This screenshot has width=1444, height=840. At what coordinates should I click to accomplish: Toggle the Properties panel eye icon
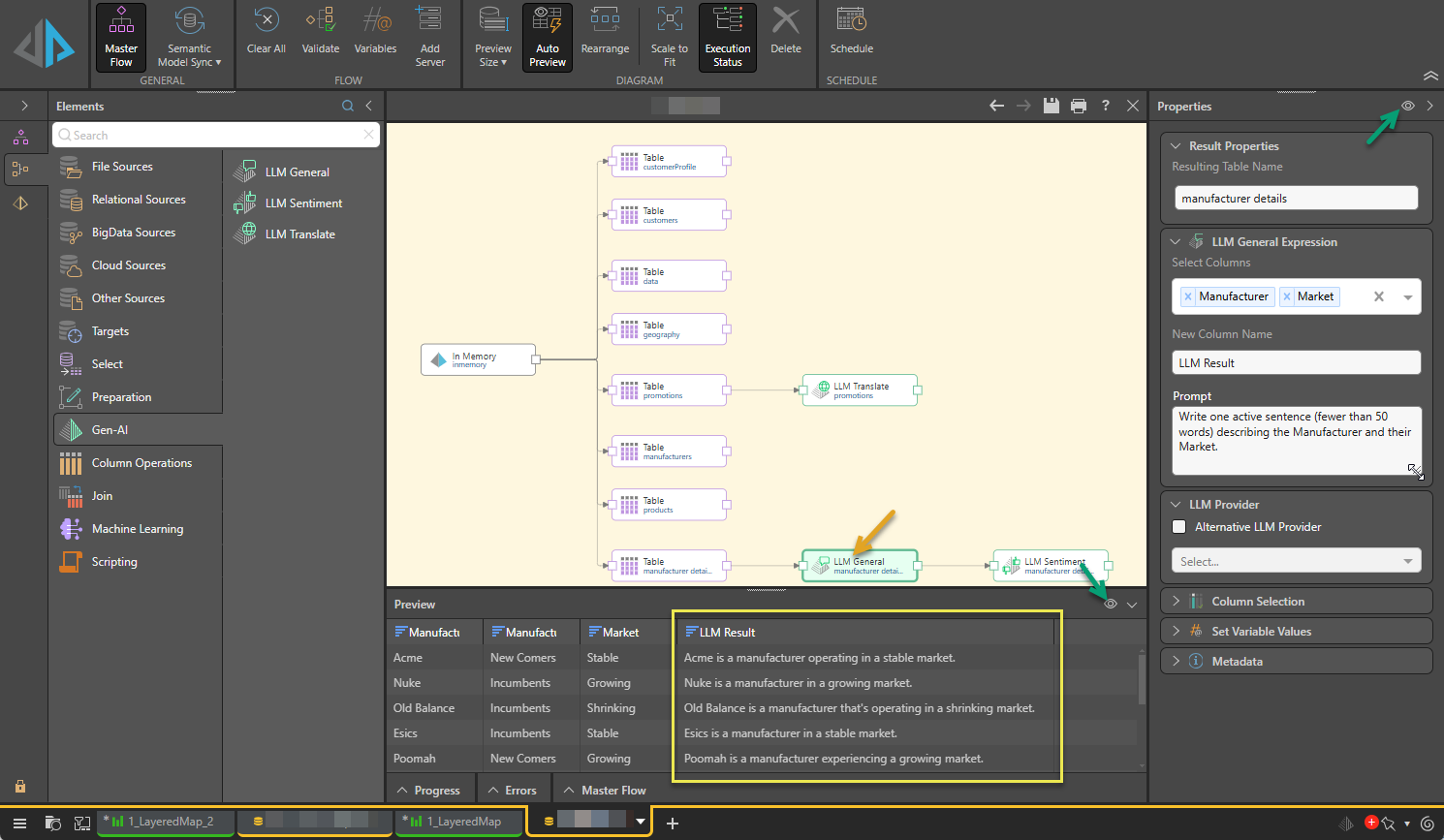[x=1408, y=106]
